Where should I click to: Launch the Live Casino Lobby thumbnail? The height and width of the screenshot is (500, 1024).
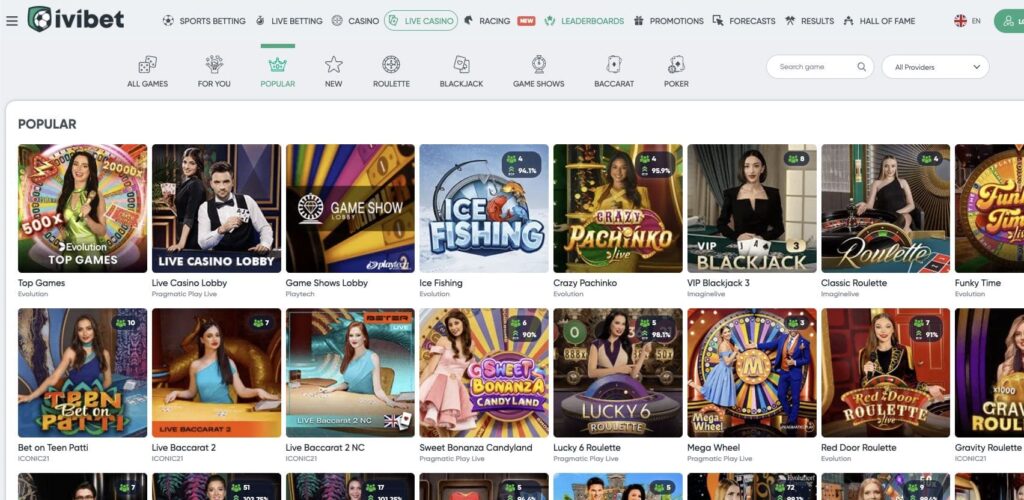pyautogui.click(x=216, y=208)
